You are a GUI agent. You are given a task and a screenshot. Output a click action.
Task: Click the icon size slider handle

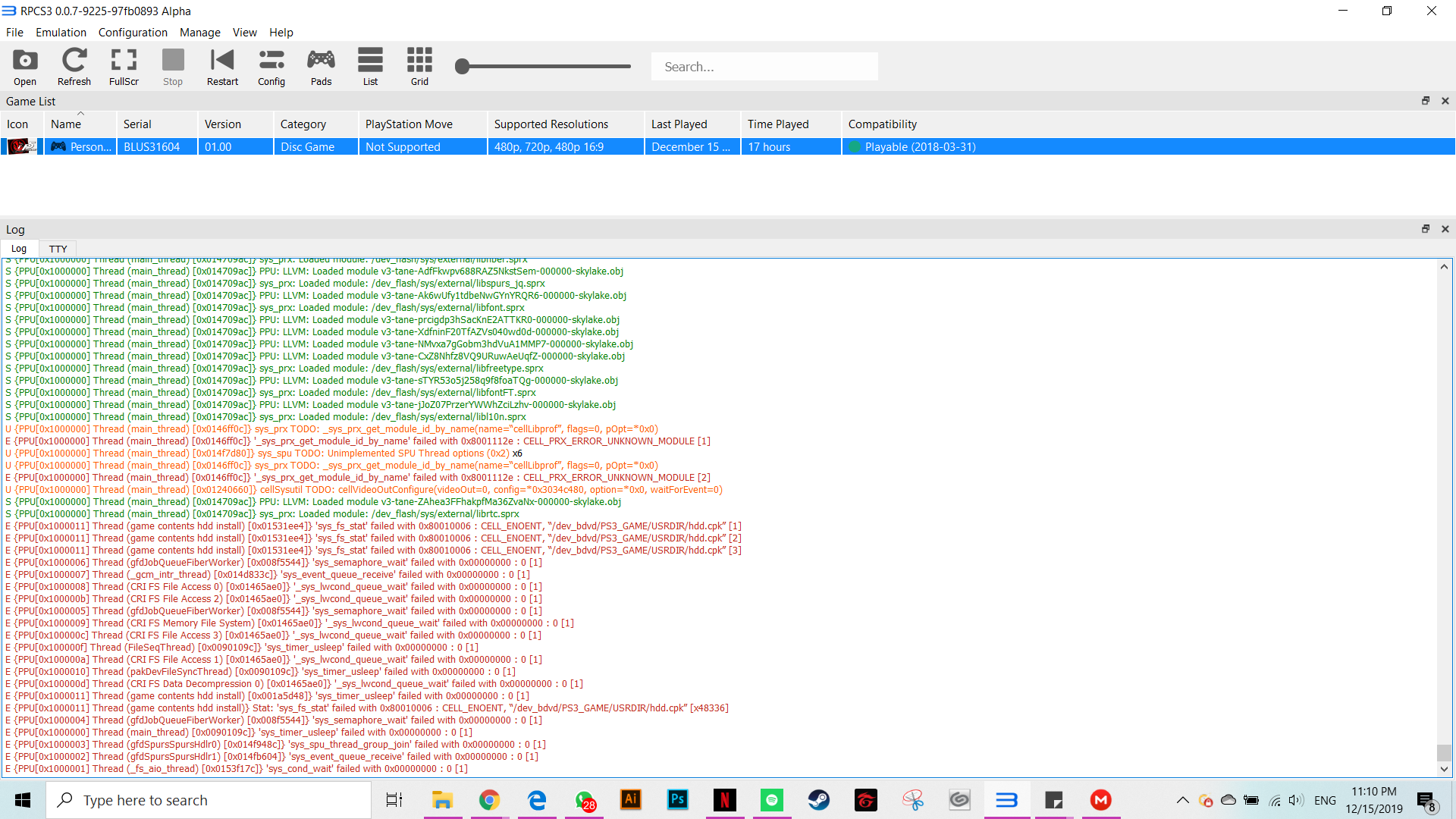point(463,67)
